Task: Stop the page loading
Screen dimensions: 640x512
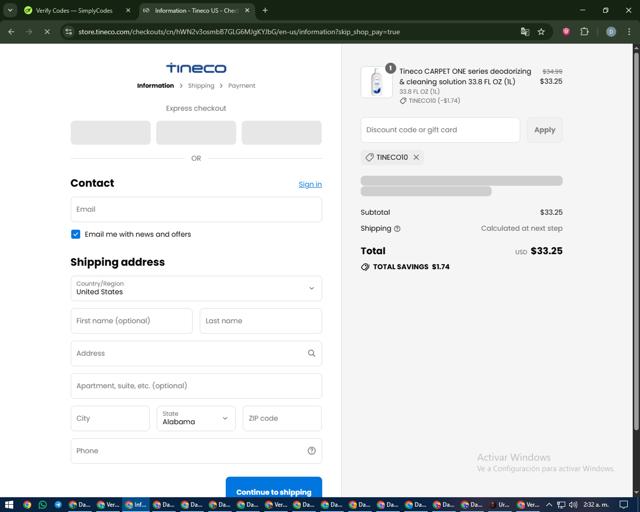Action: pos(47,32)
